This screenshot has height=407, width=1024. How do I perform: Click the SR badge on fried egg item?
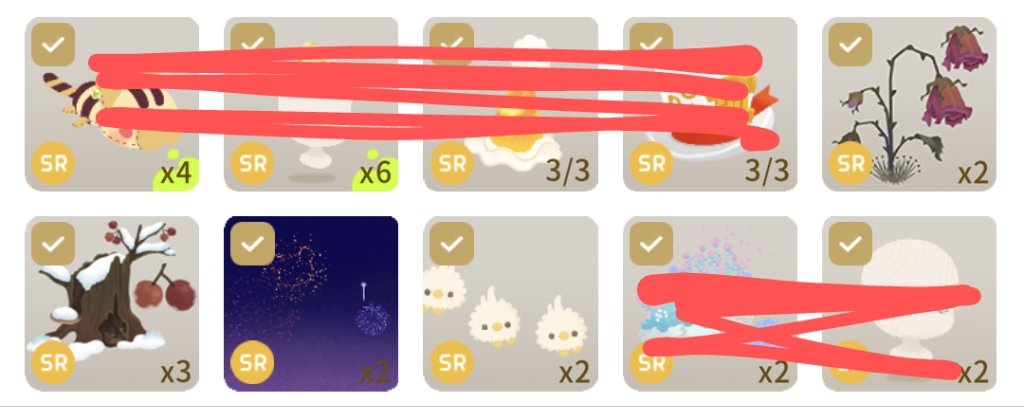452,163
